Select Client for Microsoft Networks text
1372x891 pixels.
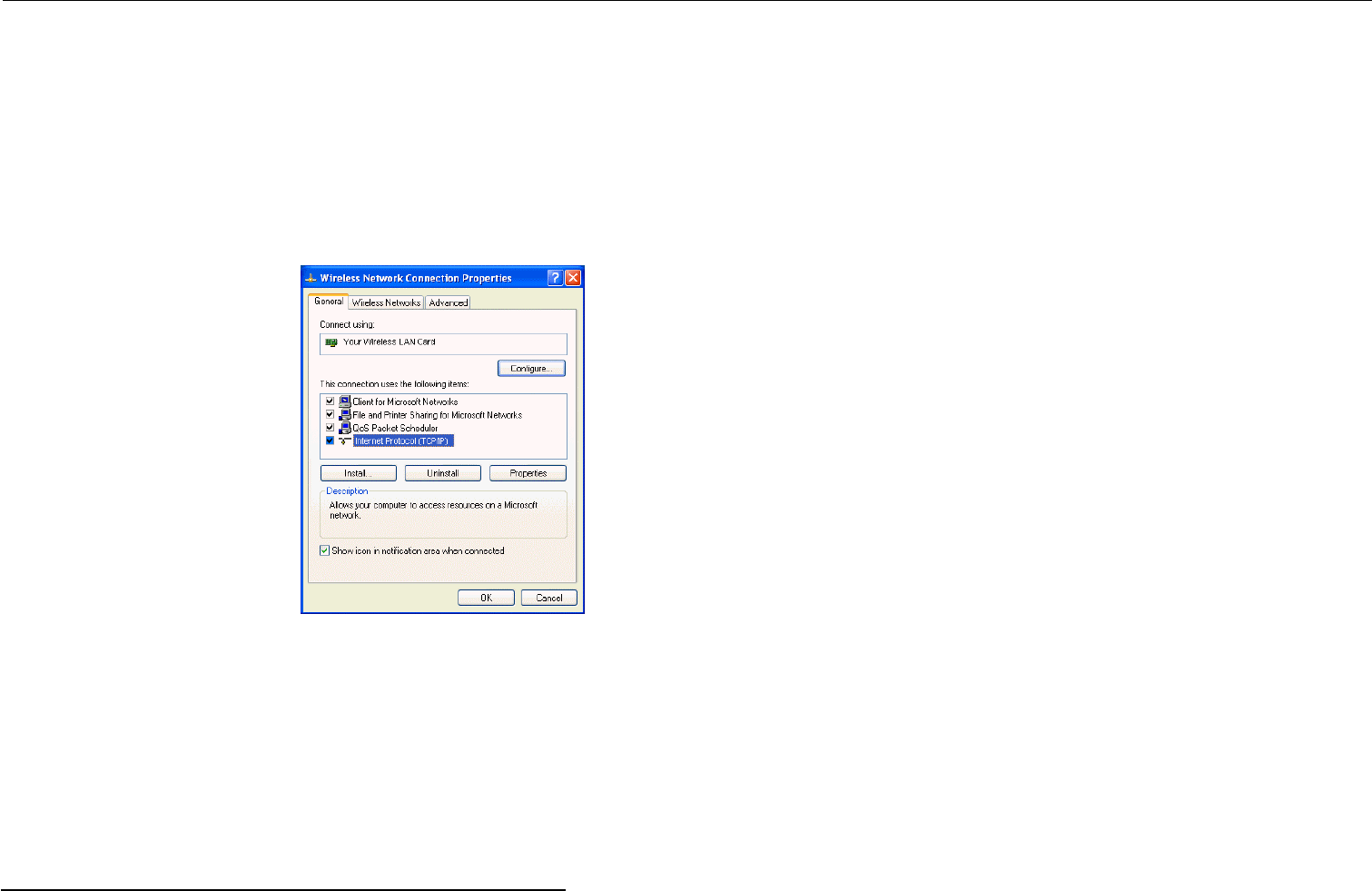tap(405, 401)
